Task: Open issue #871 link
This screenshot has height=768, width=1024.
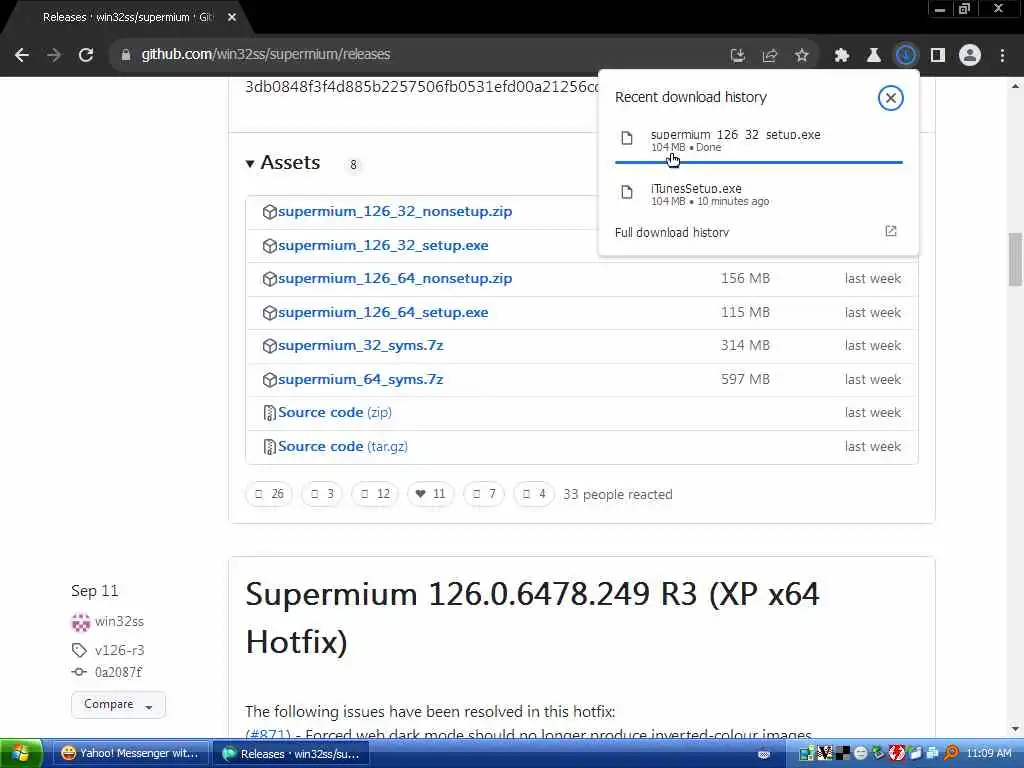Action: pyautogui.click(x=268, y=735)
